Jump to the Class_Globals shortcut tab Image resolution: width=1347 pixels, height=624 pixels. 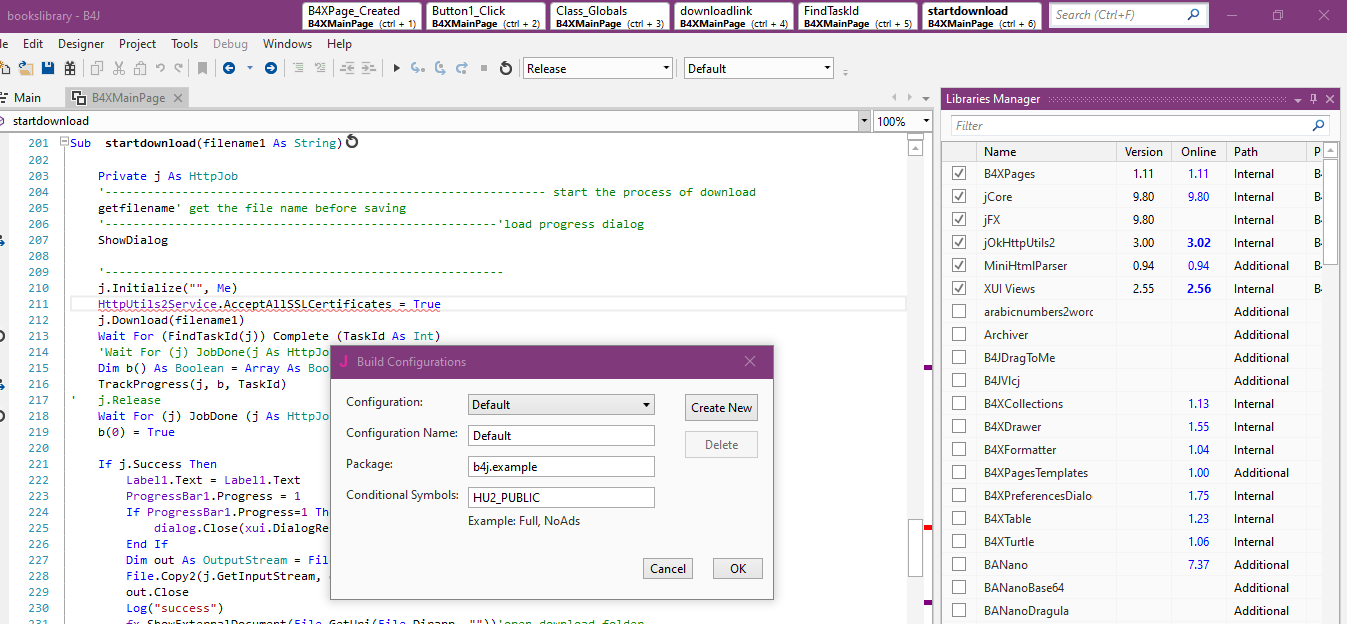tap(611, 16)
